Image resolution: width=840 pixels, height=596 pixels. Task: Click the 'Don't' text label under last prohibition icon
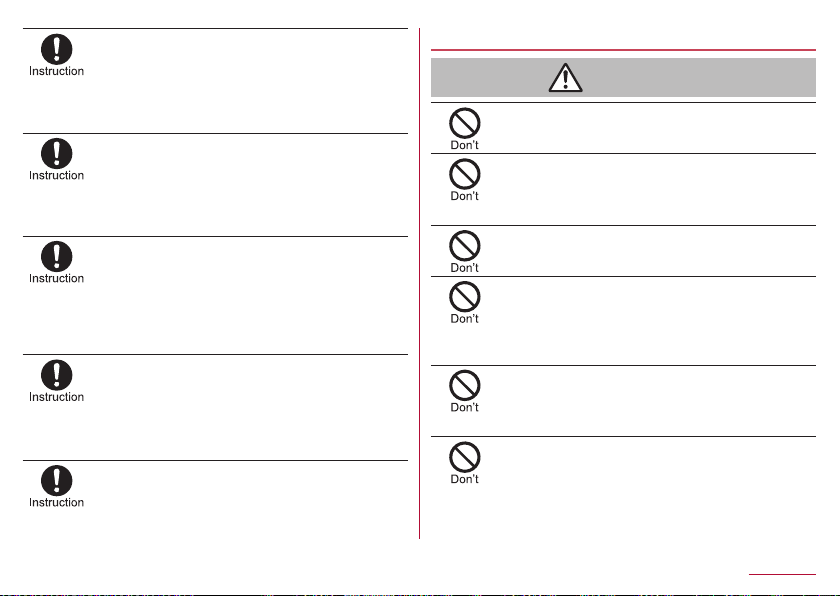click(x=464, y=479)
